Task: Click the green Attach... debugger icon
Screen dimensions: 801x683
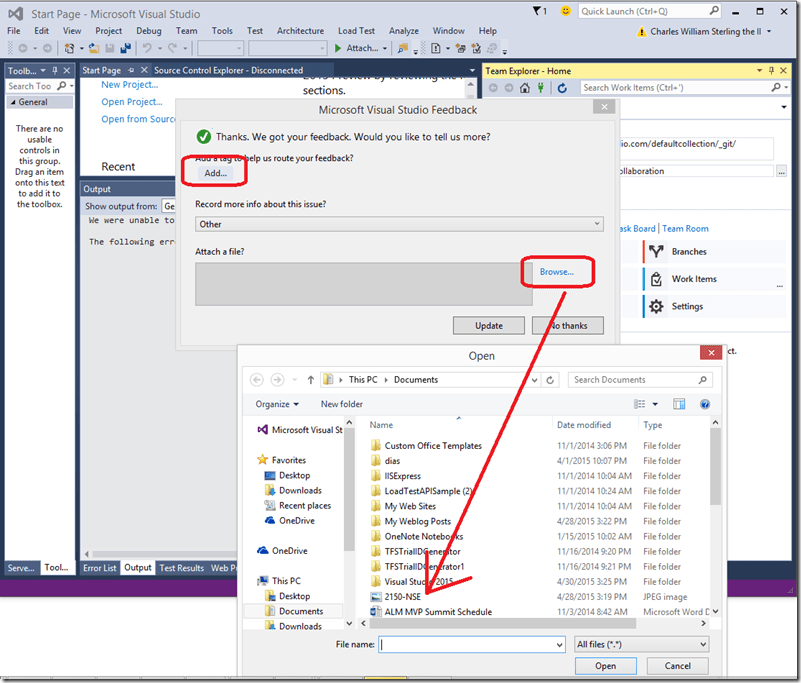Action: click(339, 47)
